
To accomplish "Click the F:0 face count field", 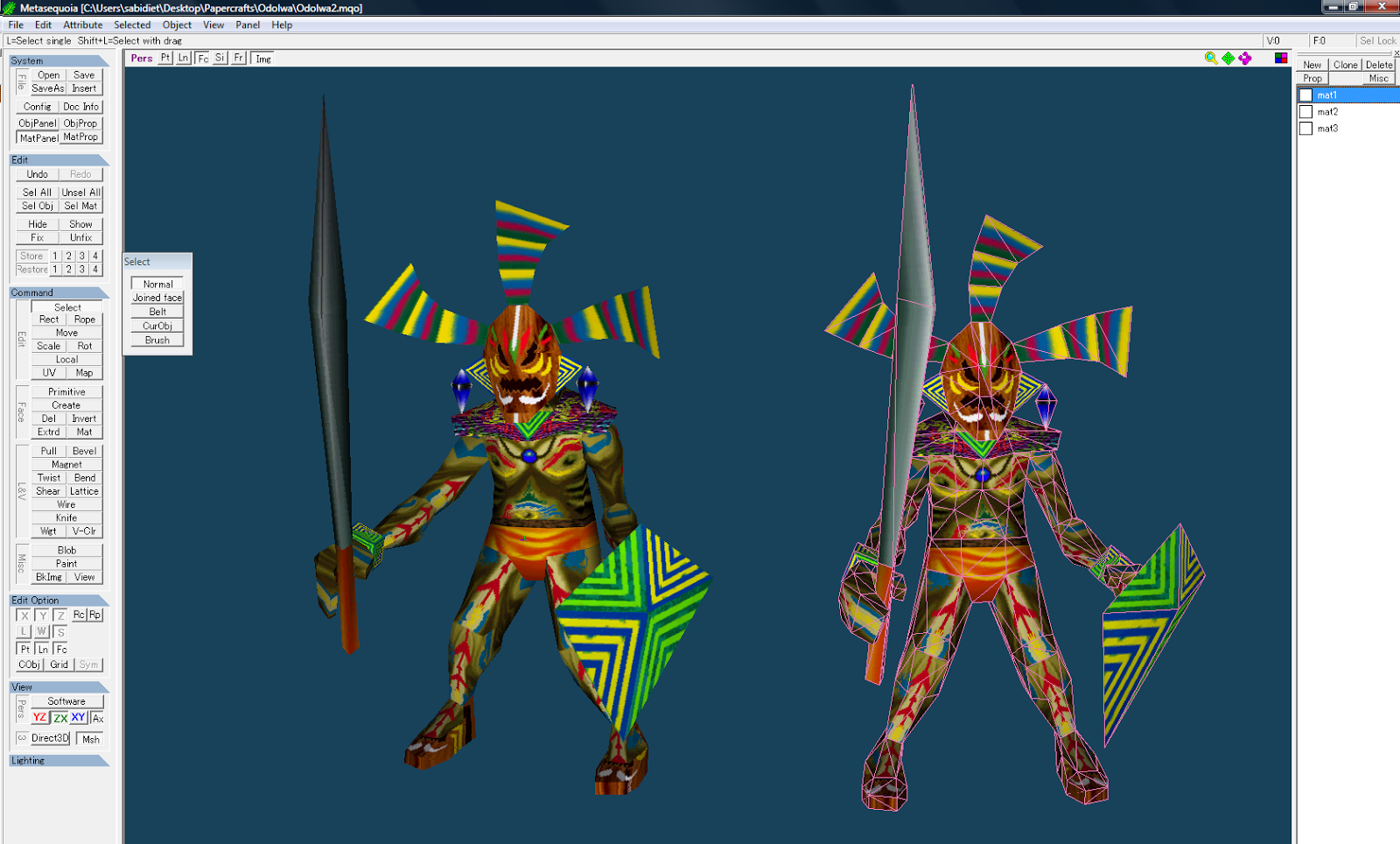I will pyautogui.click(x=1330, y=40).
